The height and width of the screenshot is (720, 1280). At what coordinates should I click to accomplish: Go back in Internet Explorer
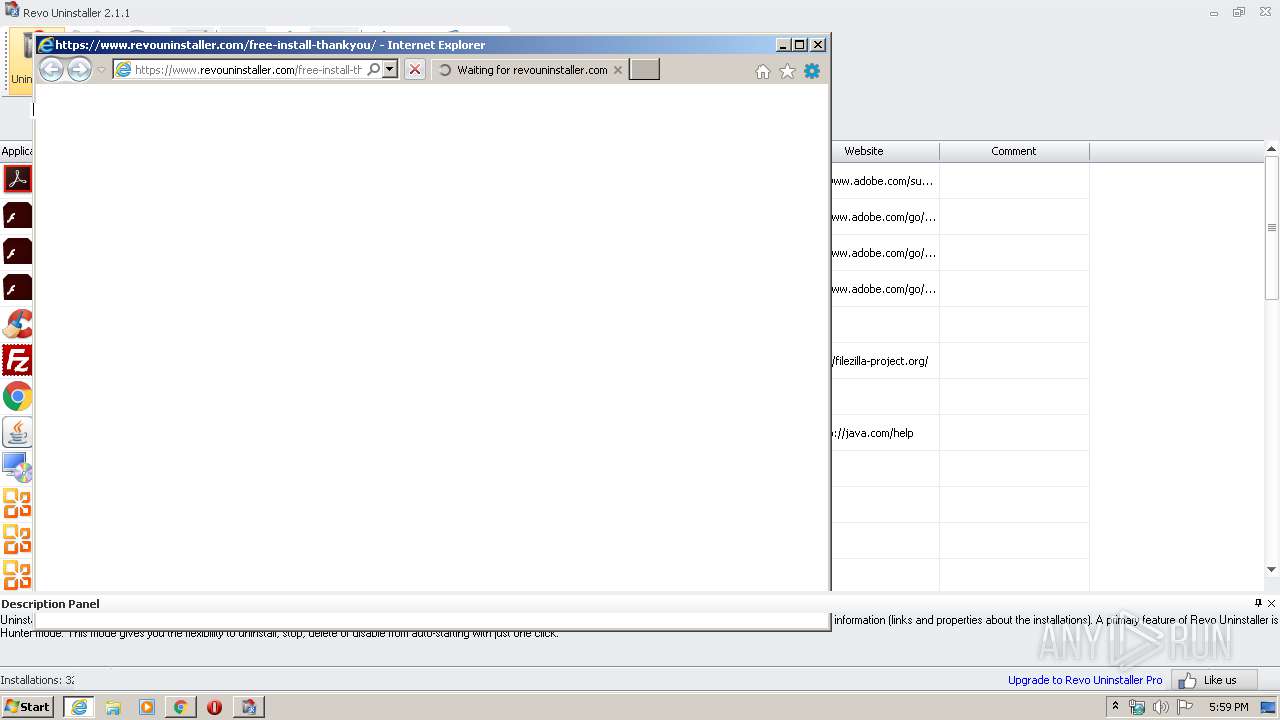[x=51, y=69]
